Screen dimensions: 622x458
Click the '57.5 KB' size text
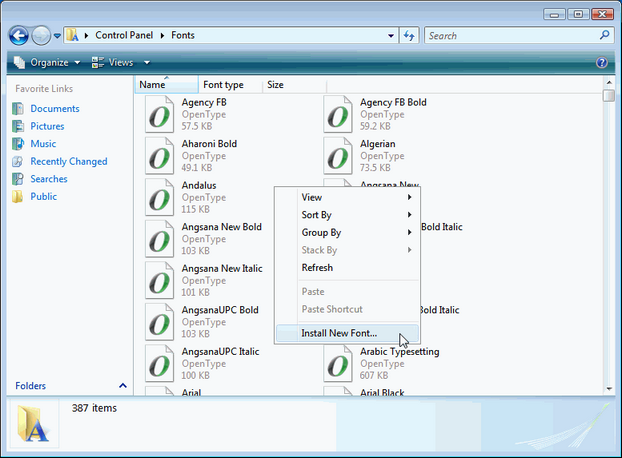[197, 126]
